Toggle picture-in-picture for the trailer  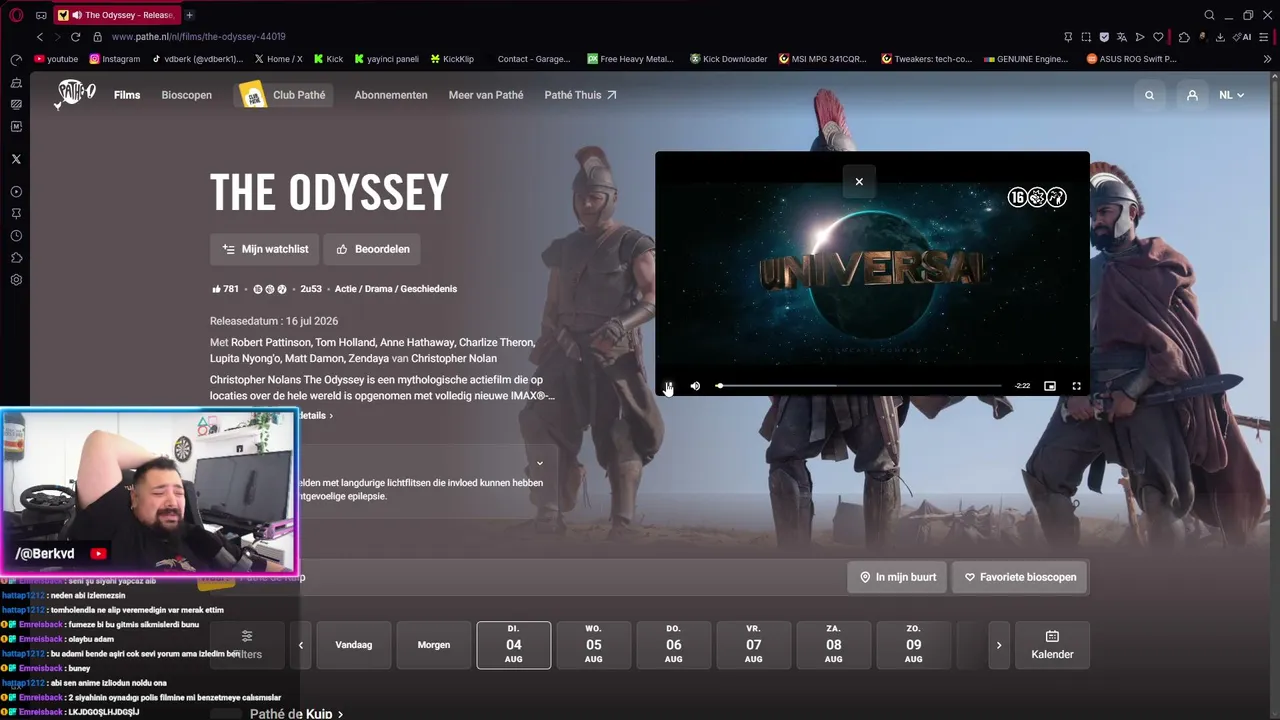[x=1050, y=386]
